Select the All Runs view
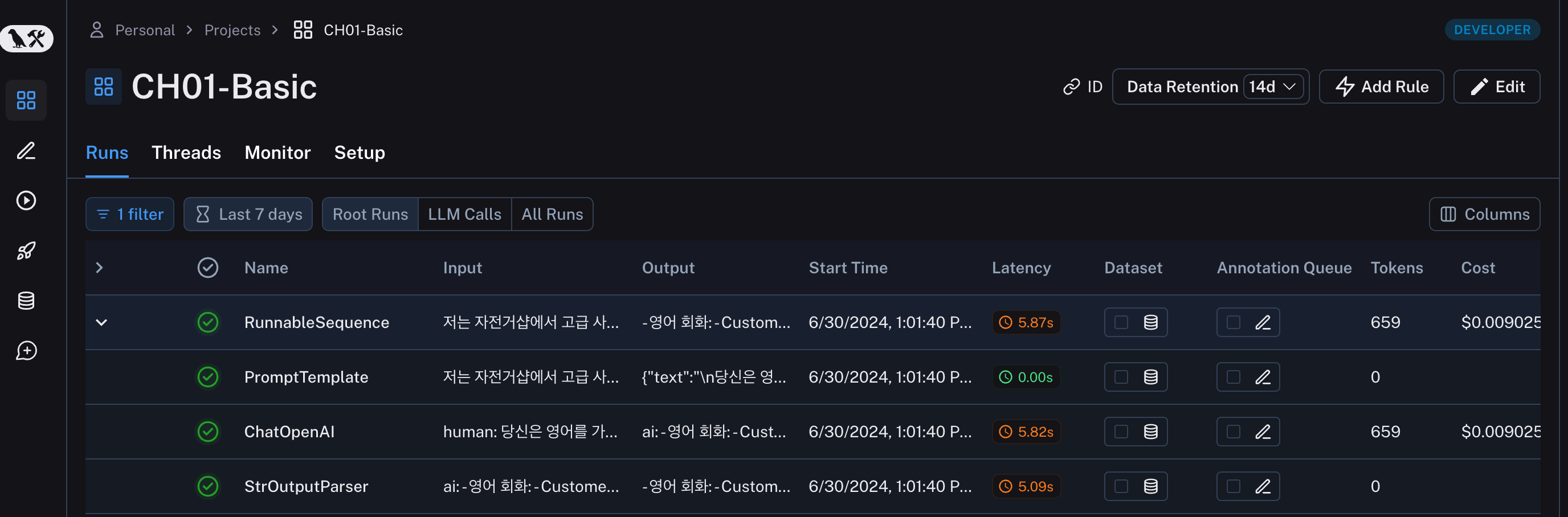The width and height of the screenshot is (1568, 517). [552, 214]
